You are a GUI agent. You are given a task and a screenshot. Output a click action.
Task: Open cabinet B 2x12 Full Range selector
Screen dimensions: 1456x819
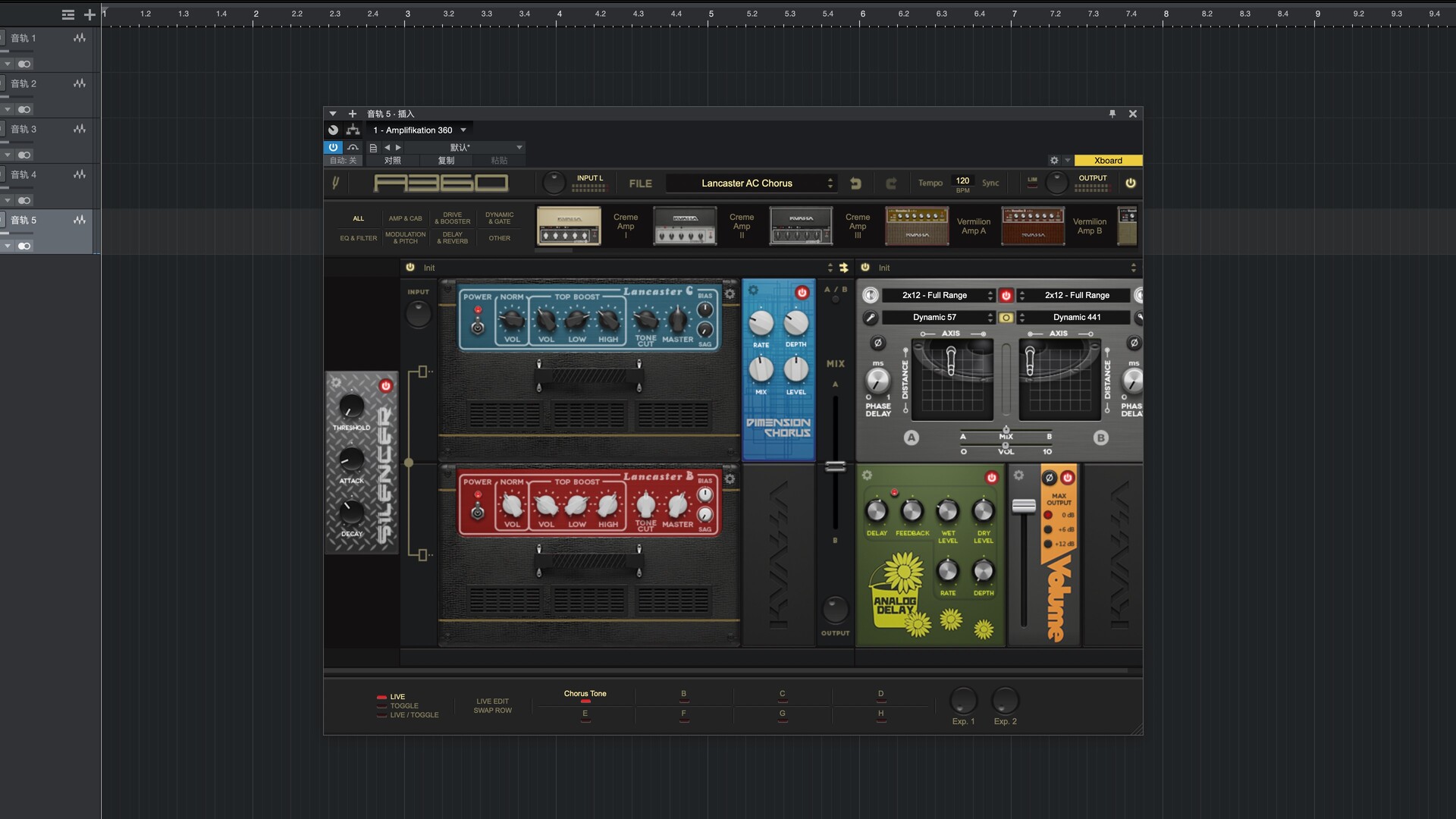click(x=1074, y=295)
